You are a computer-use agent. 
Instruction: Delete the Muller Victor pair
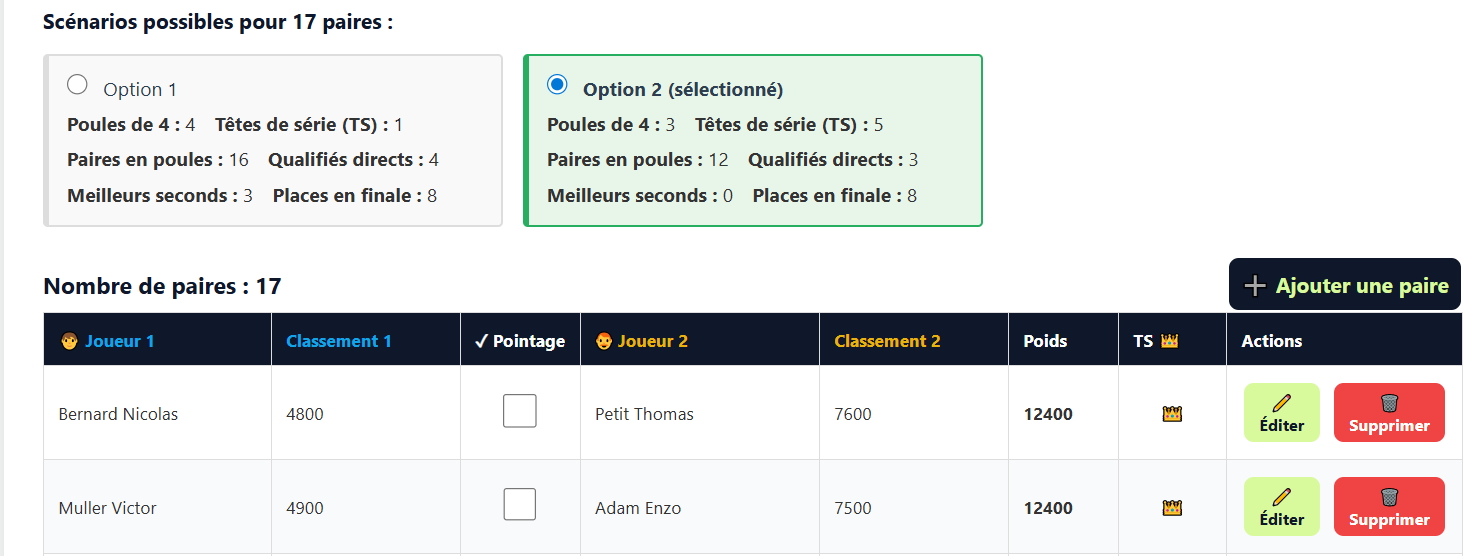(1388, 507)
